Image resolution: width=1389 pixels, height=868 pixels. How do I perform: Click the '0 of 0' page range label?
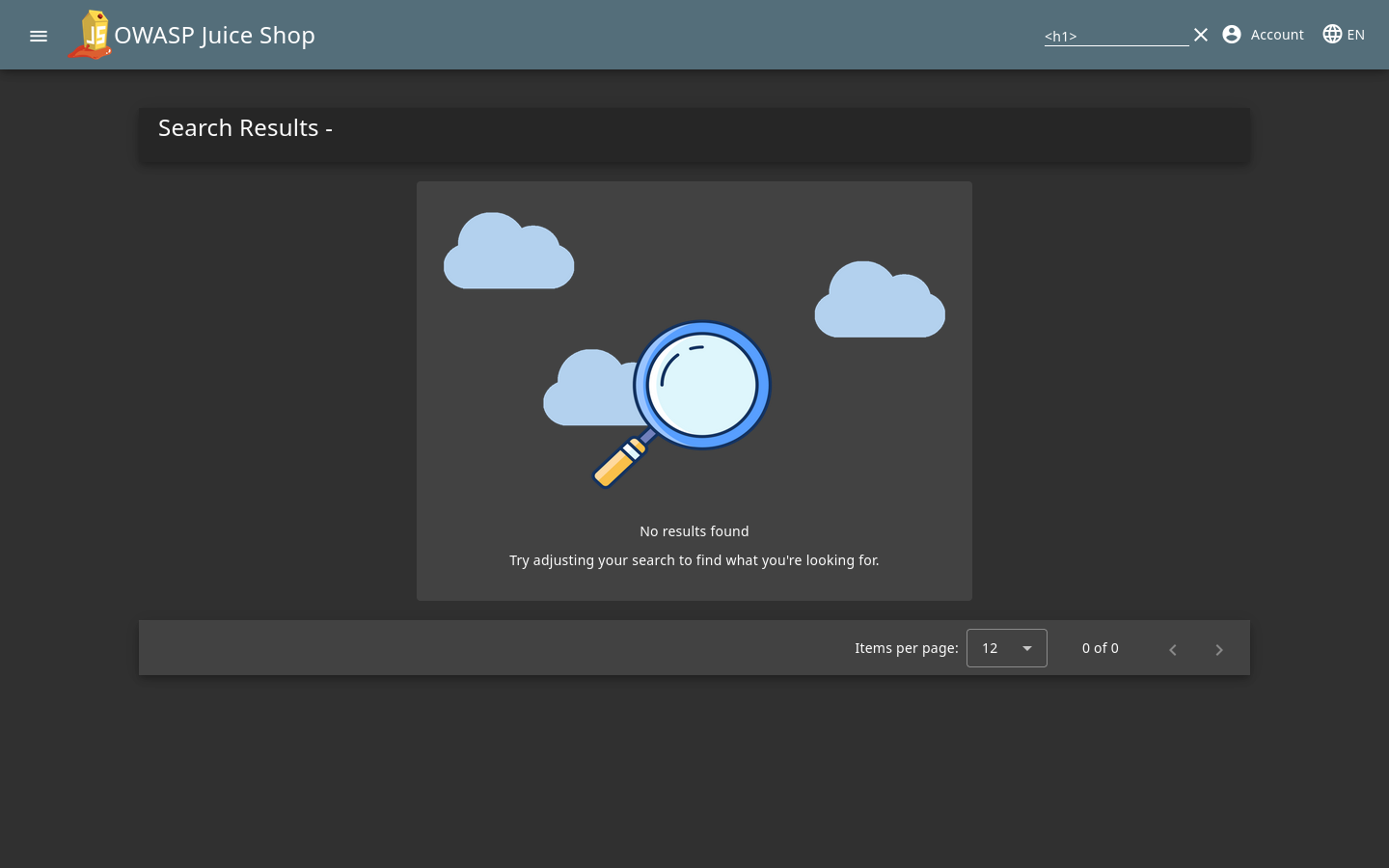(1100, 648)
